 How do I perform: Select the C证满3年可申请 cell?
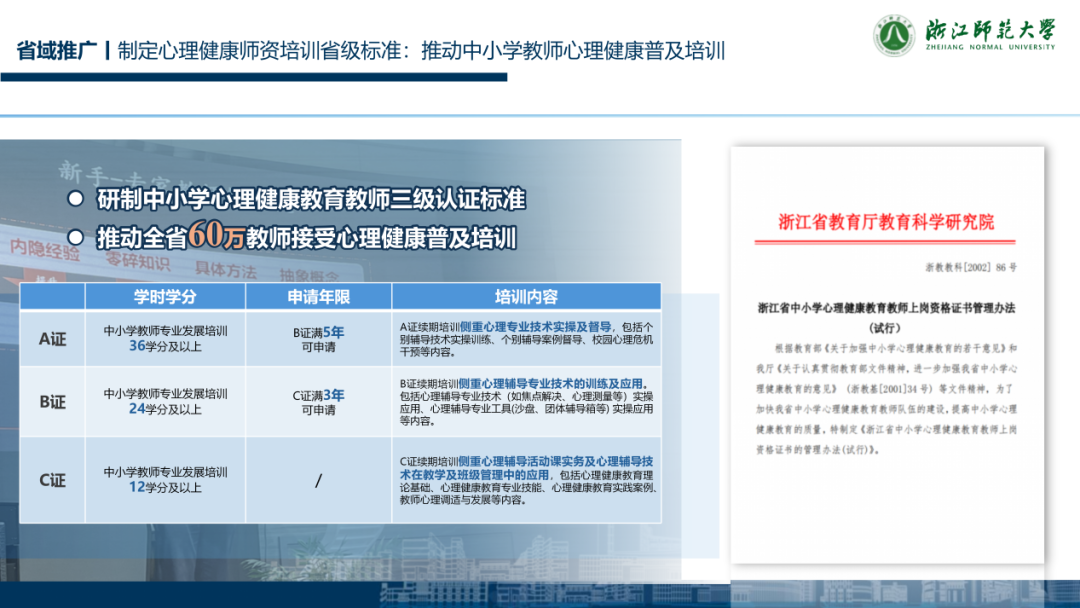[318, 402]
